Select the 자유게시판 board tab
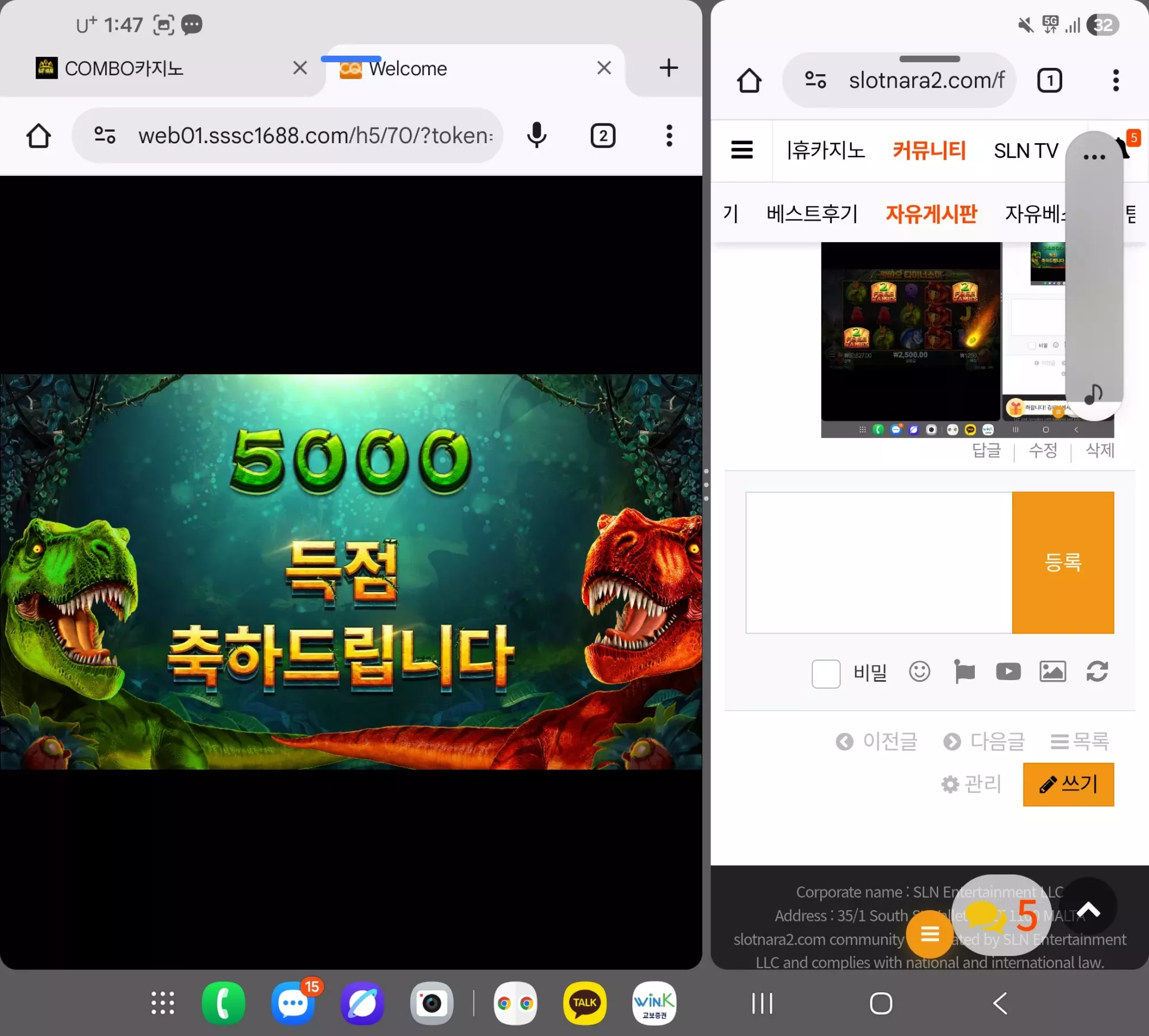The height and width of the screenshot is (1036, 1149). coord(931,214)
